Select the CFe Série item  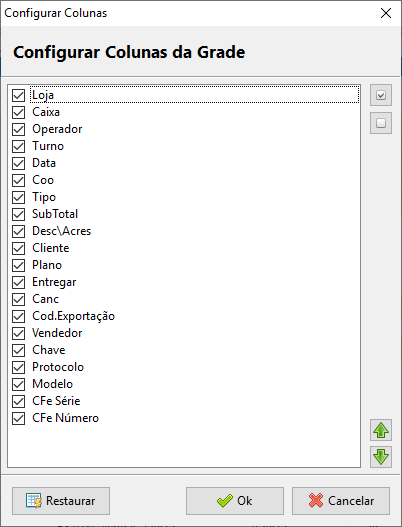(x=56, y=401)
